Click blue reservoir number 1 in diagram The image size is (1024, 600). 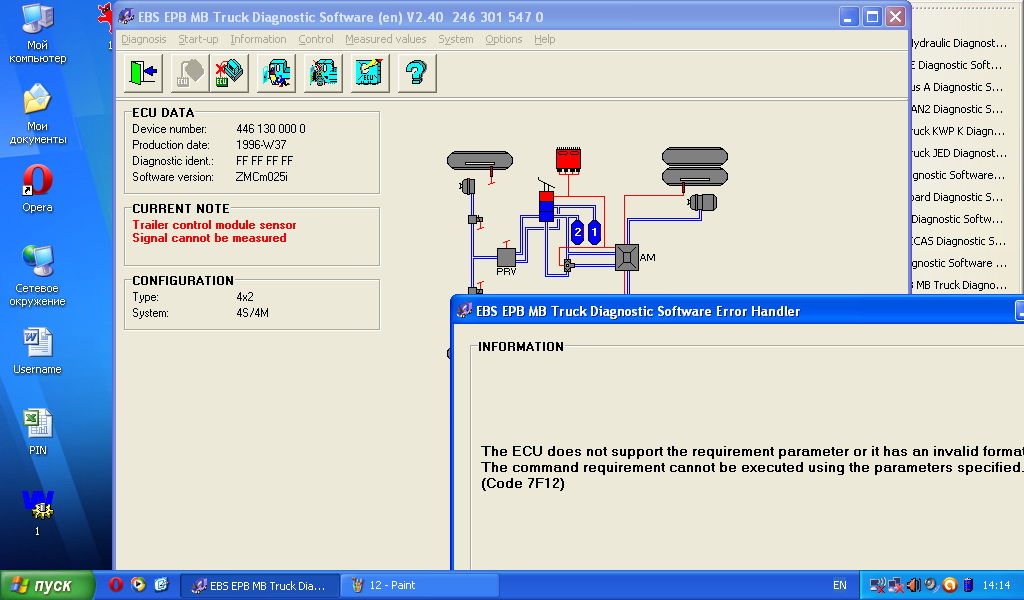click(594, 232)
